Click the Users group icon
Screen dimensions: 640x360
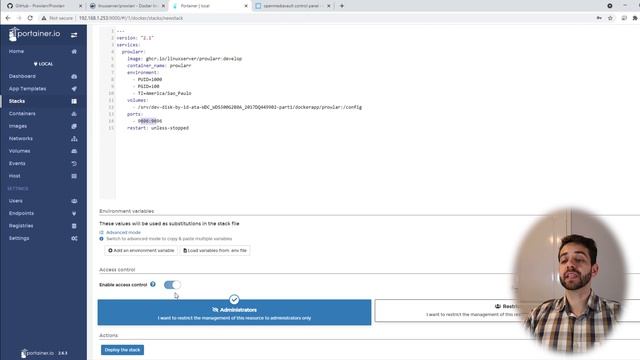click(74, 201)
